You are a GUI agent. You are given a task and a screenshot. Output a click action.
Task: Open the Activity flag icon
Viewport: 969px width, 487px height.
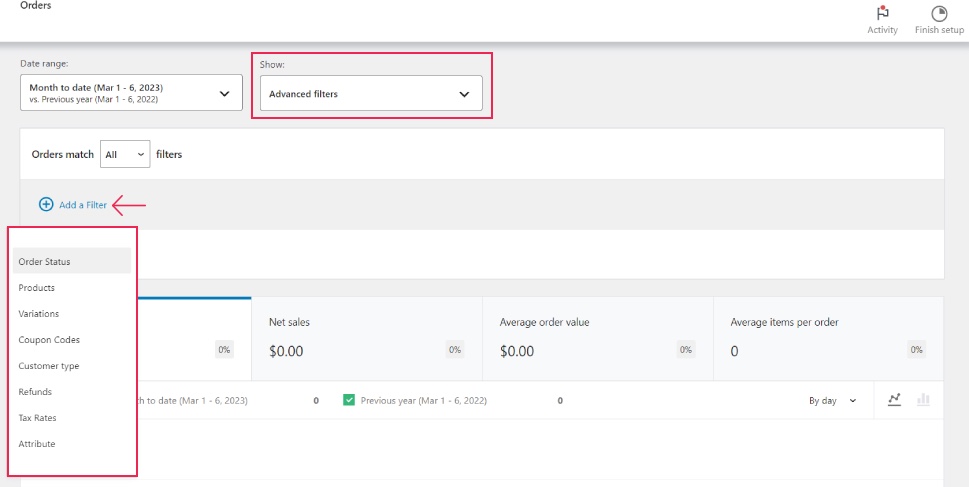[882, 14]
